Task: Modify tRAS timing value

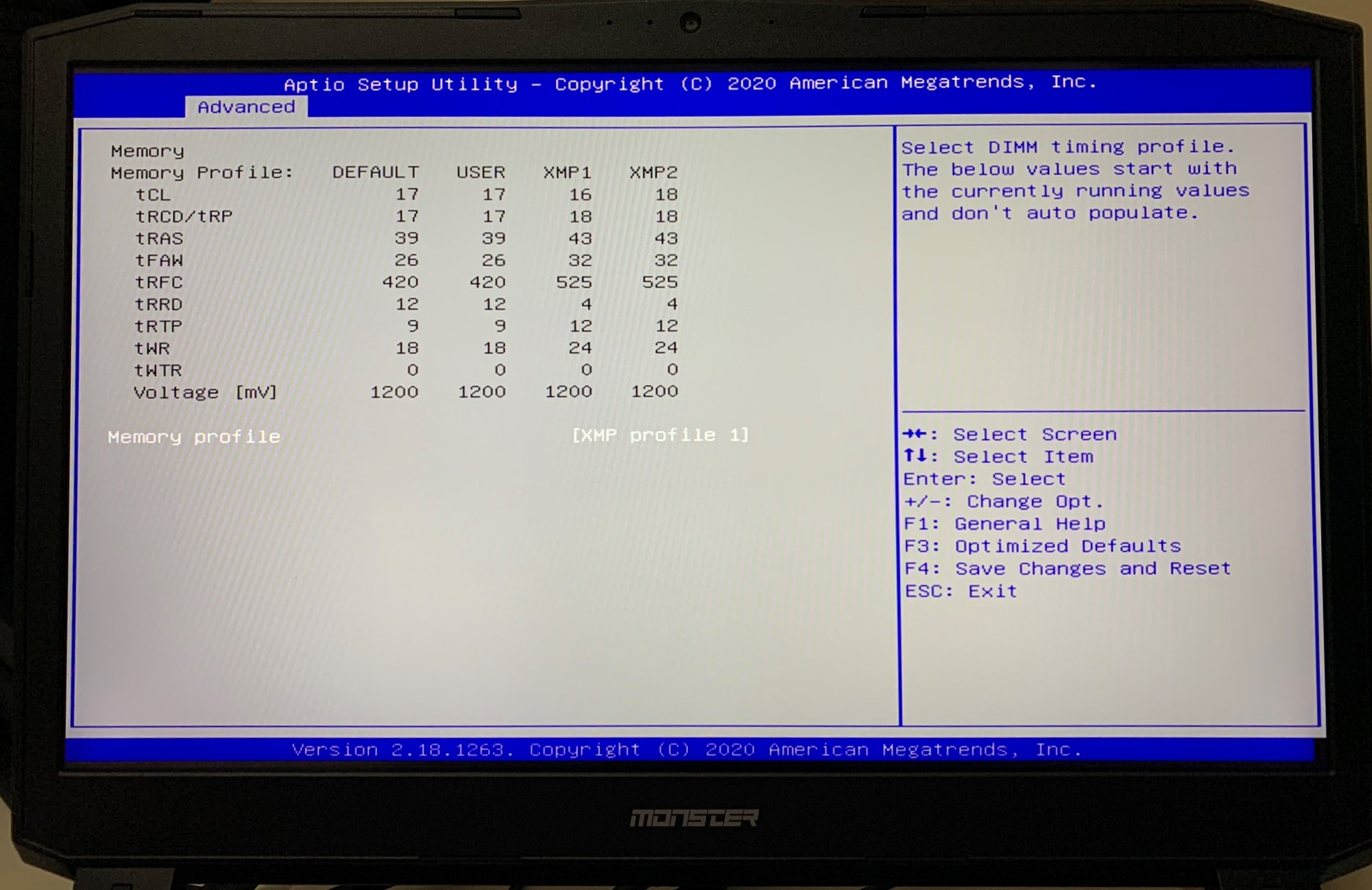Action: coord(455,237)
